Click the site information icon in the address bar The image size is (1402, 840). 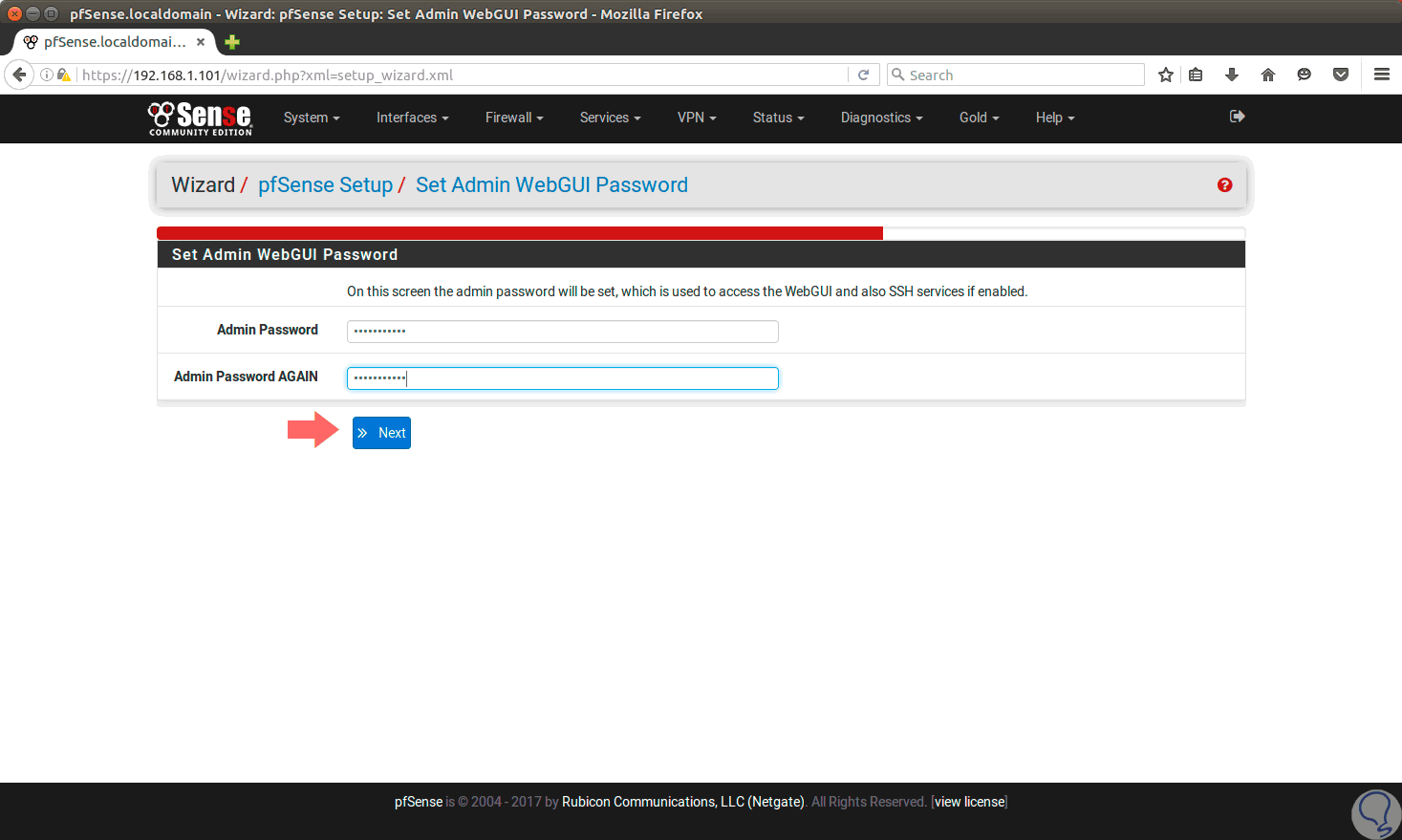pyautogui.click(x=46, y=75)
